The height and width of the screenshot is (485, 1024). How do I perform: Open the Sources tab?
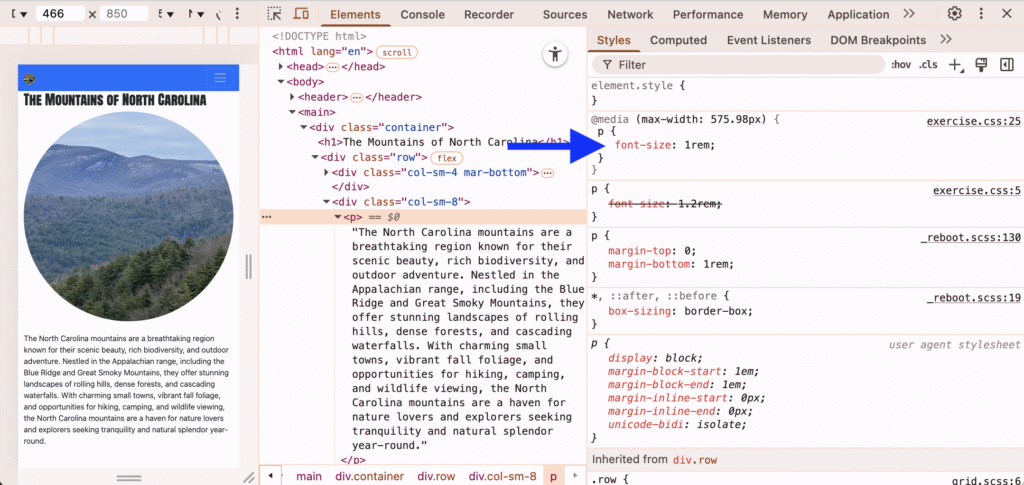pos(565,14)
